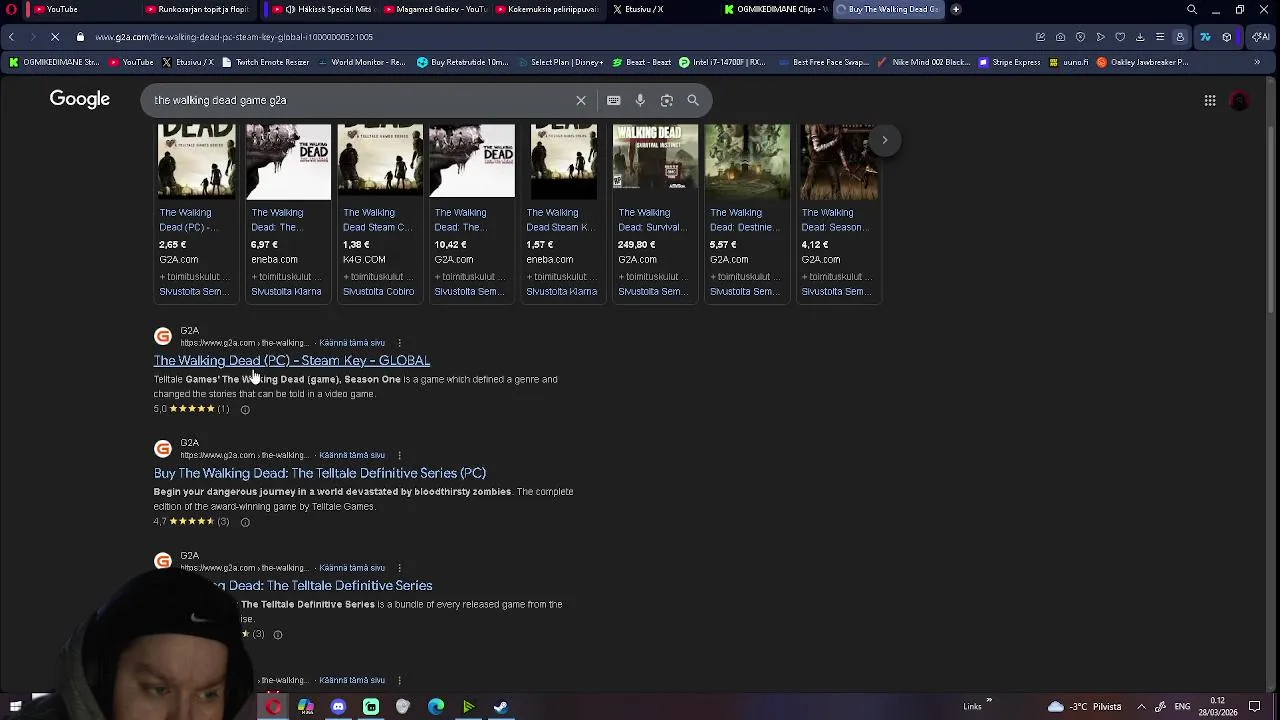Viewport: 1280px width, 720px height.
Task: Show next shopping results arrow
Action: click(885, 140)
